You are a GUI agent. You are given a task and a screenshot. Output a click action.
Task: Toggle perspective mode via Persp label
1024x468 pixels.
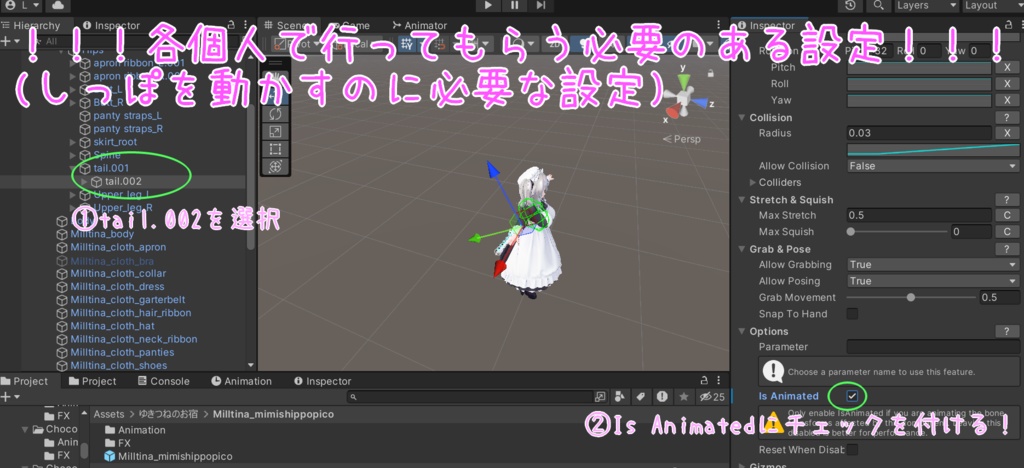click(681, 139)
